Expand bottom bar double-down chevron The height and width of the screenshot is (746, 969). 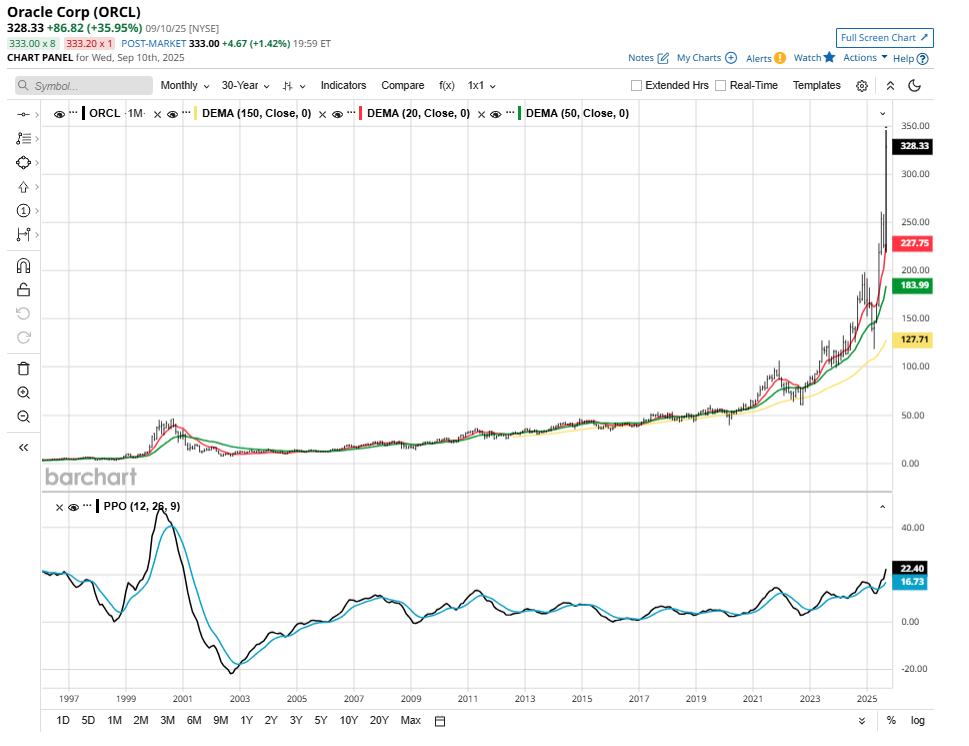[861, 721]
